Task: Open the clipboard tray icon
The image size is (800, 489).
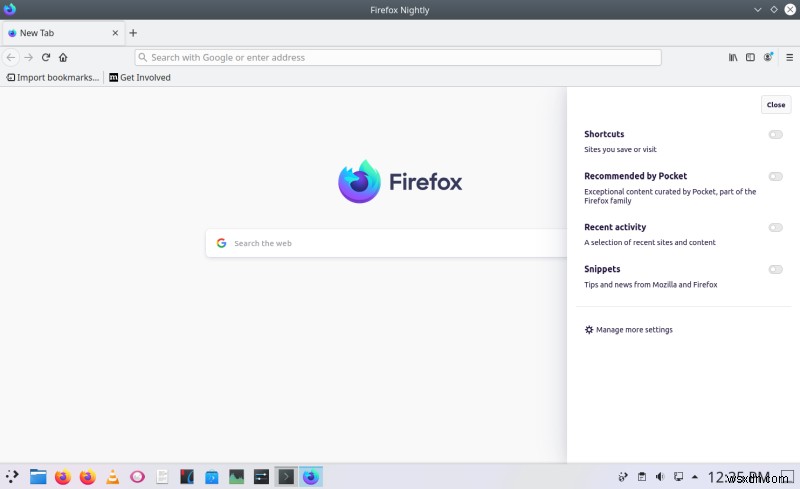Action: tap(642, 477)
